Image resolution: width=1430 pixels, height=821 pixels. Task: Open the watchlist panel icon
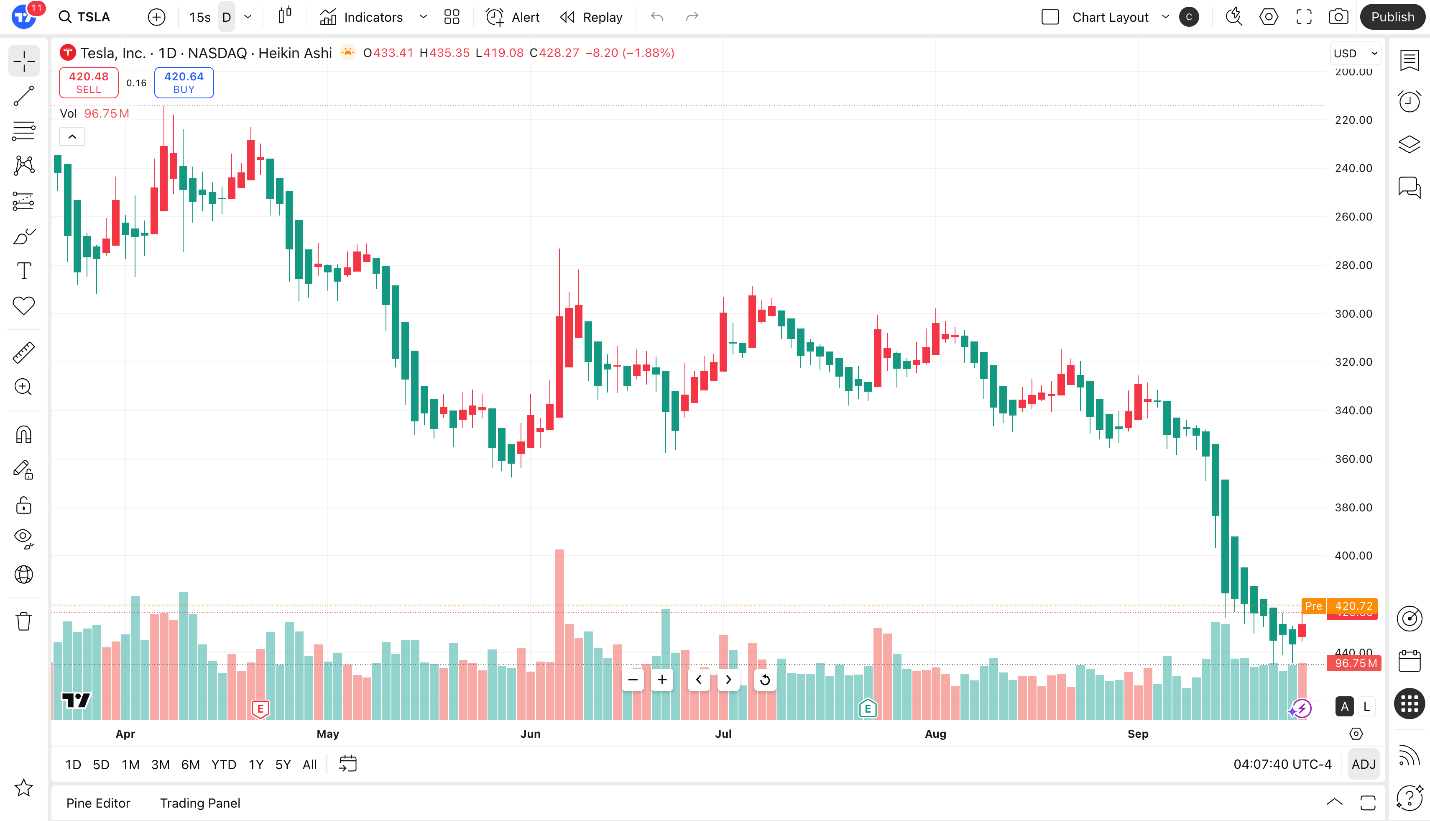tap(1409, 61)
